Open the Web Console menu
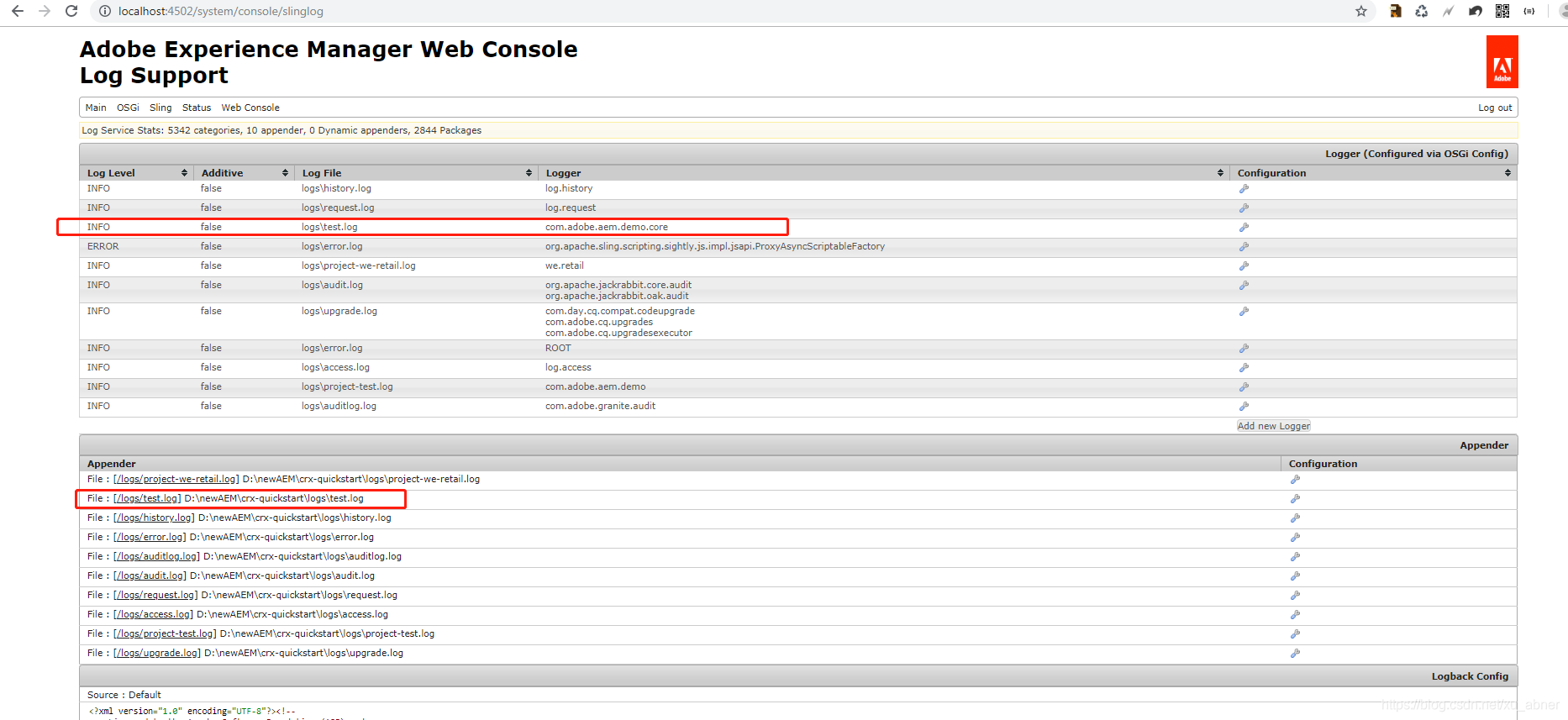 (x=250, y=108)
